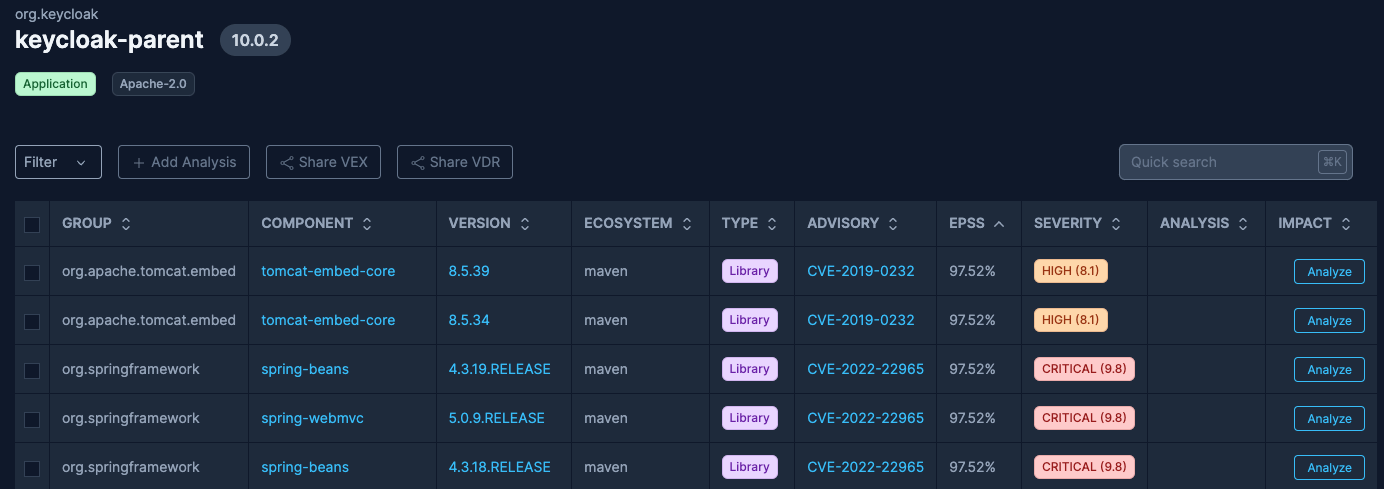Image resolution: width=1384 pixels, height=489 pixels.
Task: Sort by ECOSYSTEM column sort icon
Action: [x=687, y=224]
